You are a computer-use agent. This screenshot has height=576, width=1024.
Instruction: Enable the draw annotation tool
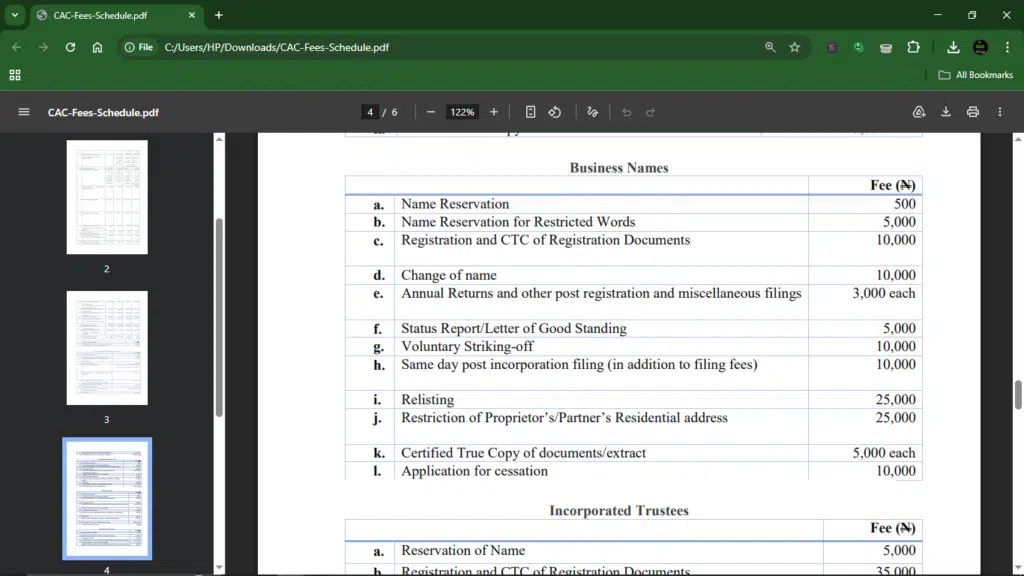click(593, 112)
